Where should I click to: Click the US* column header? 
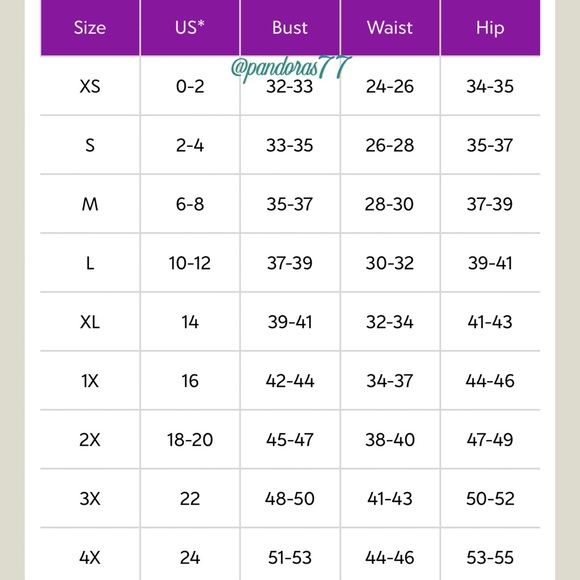coord(190,28)
